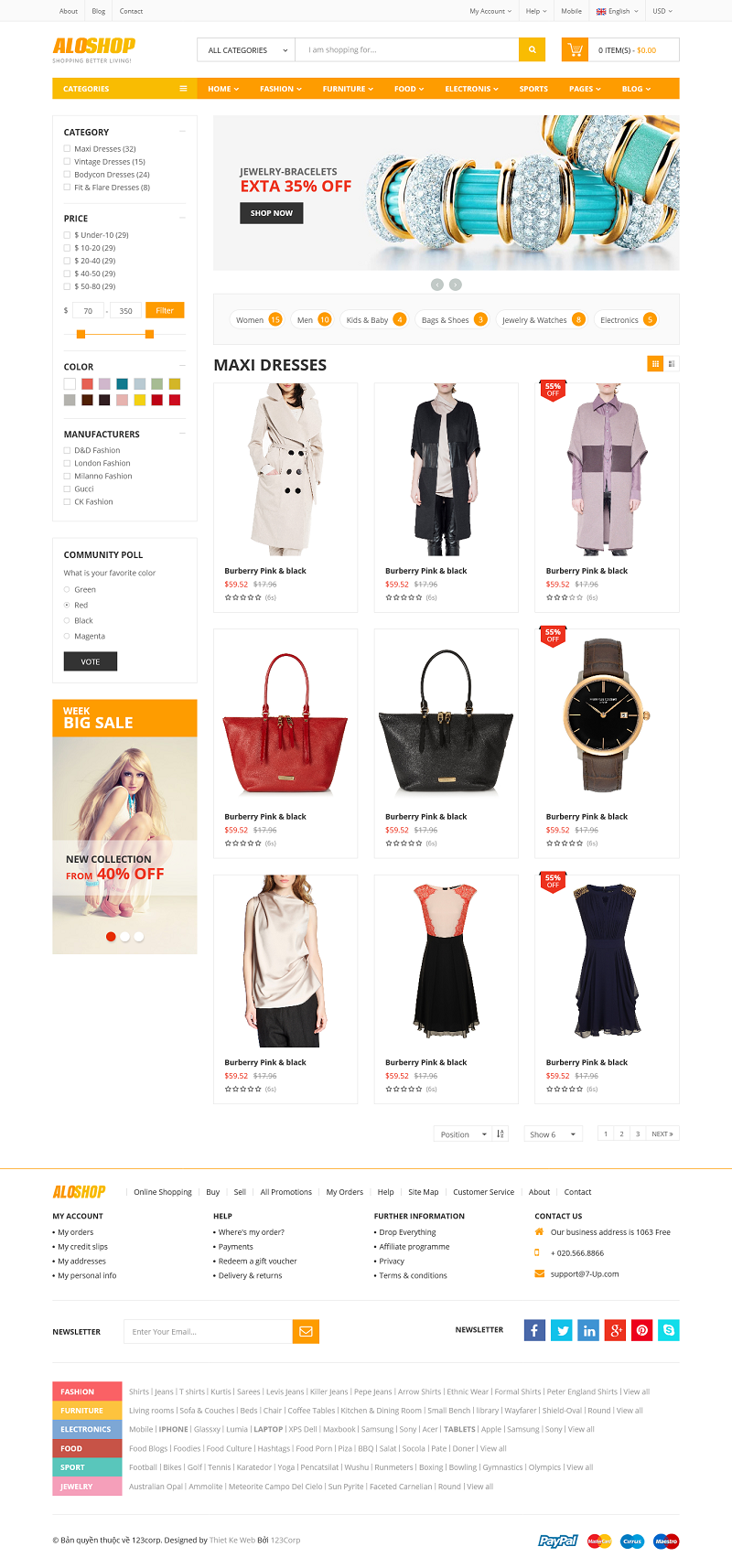Expand the Show 6 dropdown
This screenshot has height=1568, width=732.
tap(553, 1133)
